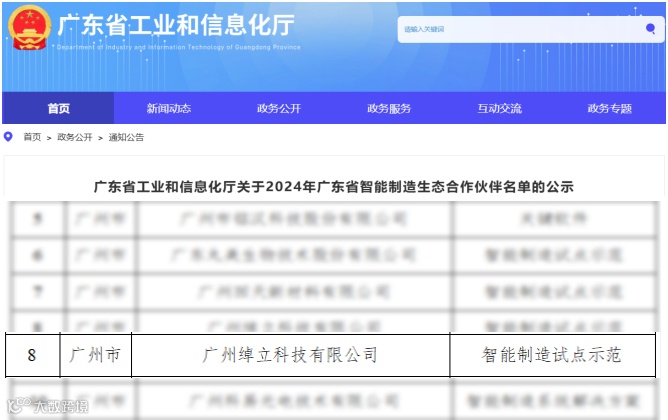
Task: Click the 广东省工业和信息化厅 site title
Action: pyautogui.click(x=176, y=25)
